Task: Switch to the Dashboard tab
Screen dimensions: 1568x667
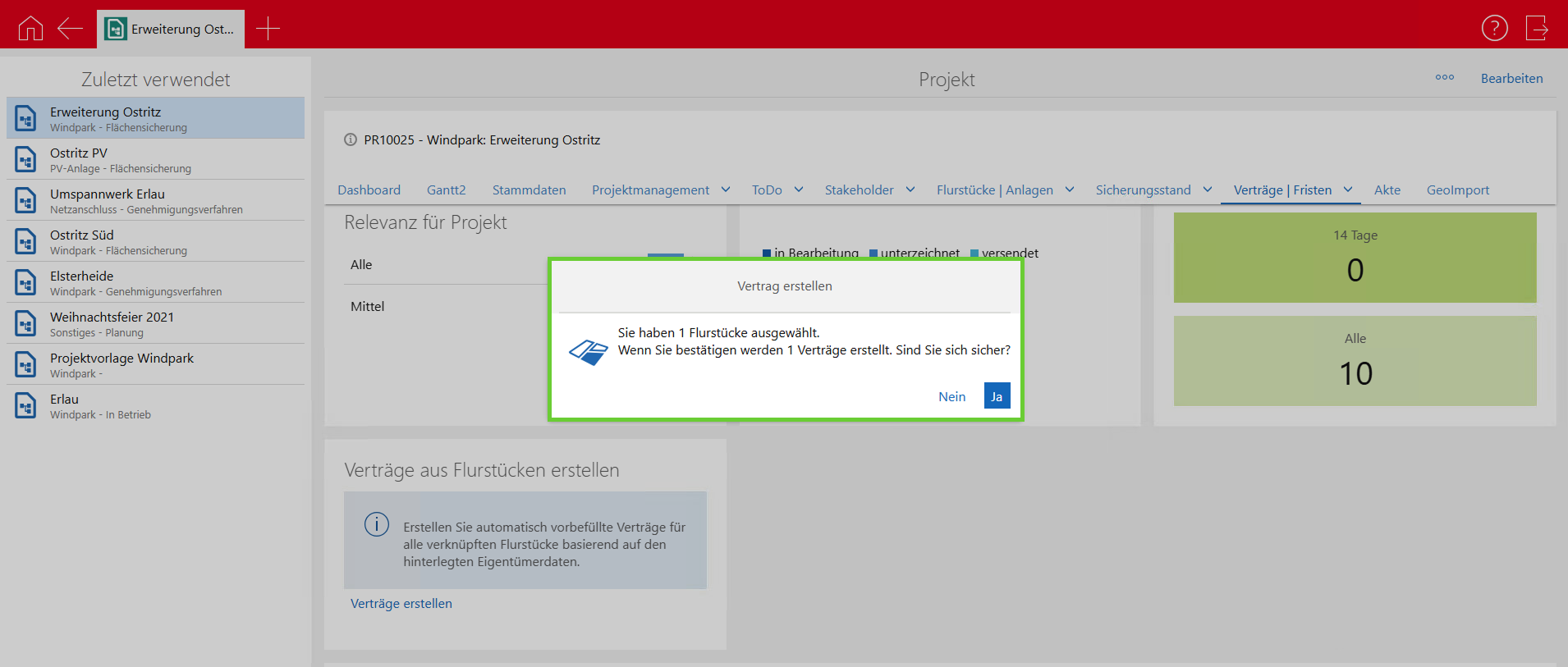Action: point(369,190)
